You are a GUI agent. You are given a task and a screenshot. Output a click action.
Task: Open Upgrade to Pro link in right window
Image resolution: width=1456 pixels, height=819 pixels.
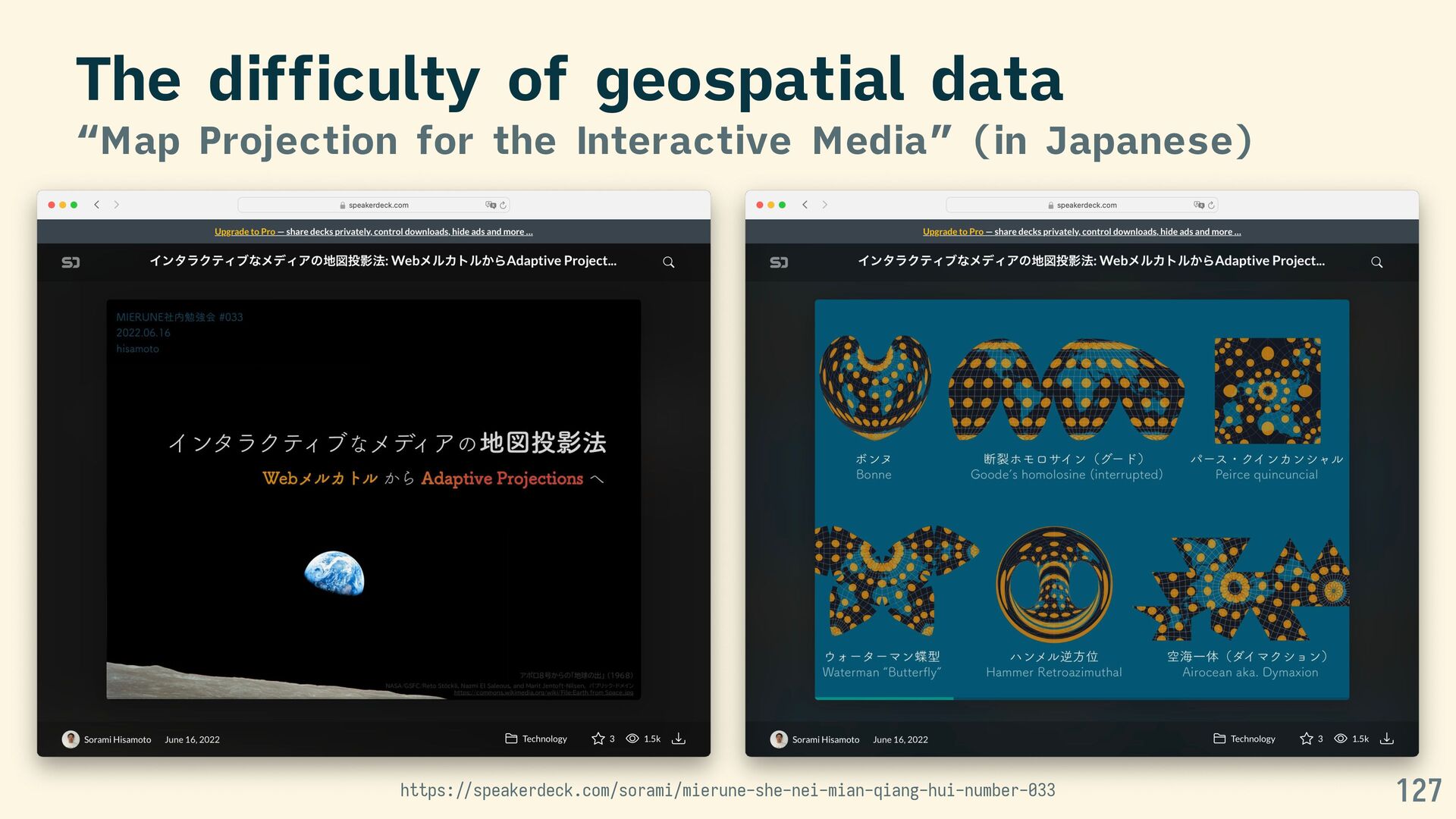click(x=952, y=232)
